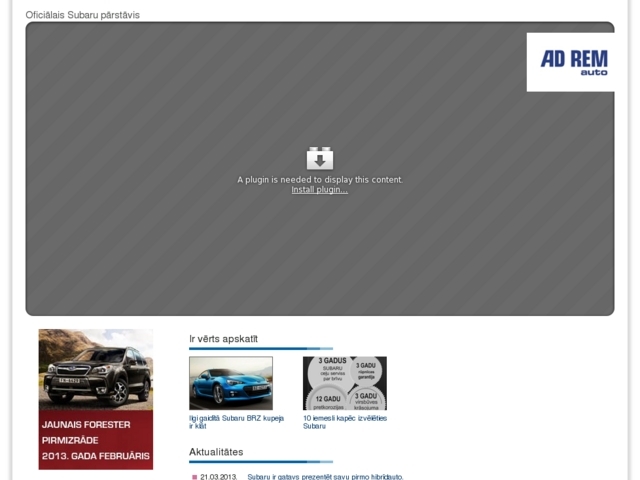
Task: Open the 3 Gadus warranty thumbnail
Action: point(344,383)
